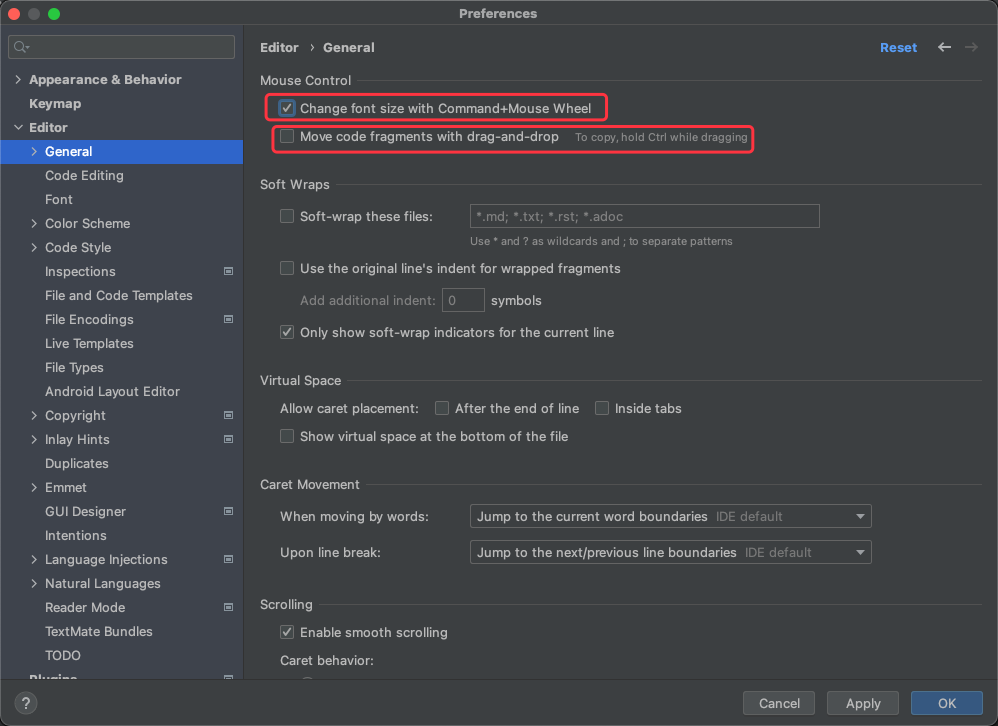Enable Move code fragments with drag-and-drop
Screen dimensions: 998x726
pos(287,136)
